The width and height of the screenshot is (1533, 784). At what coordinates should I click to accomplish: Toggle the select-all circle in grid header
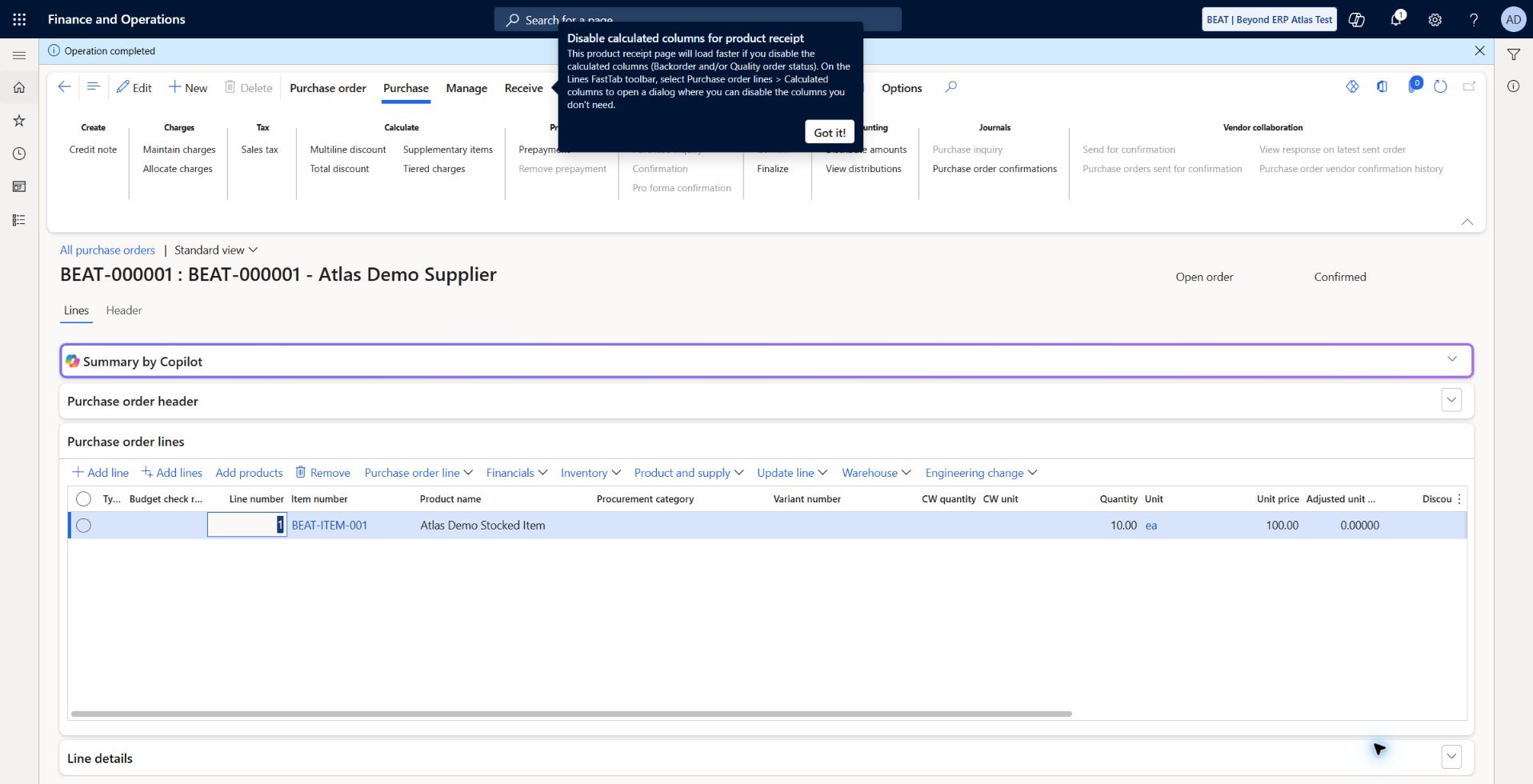83,498
